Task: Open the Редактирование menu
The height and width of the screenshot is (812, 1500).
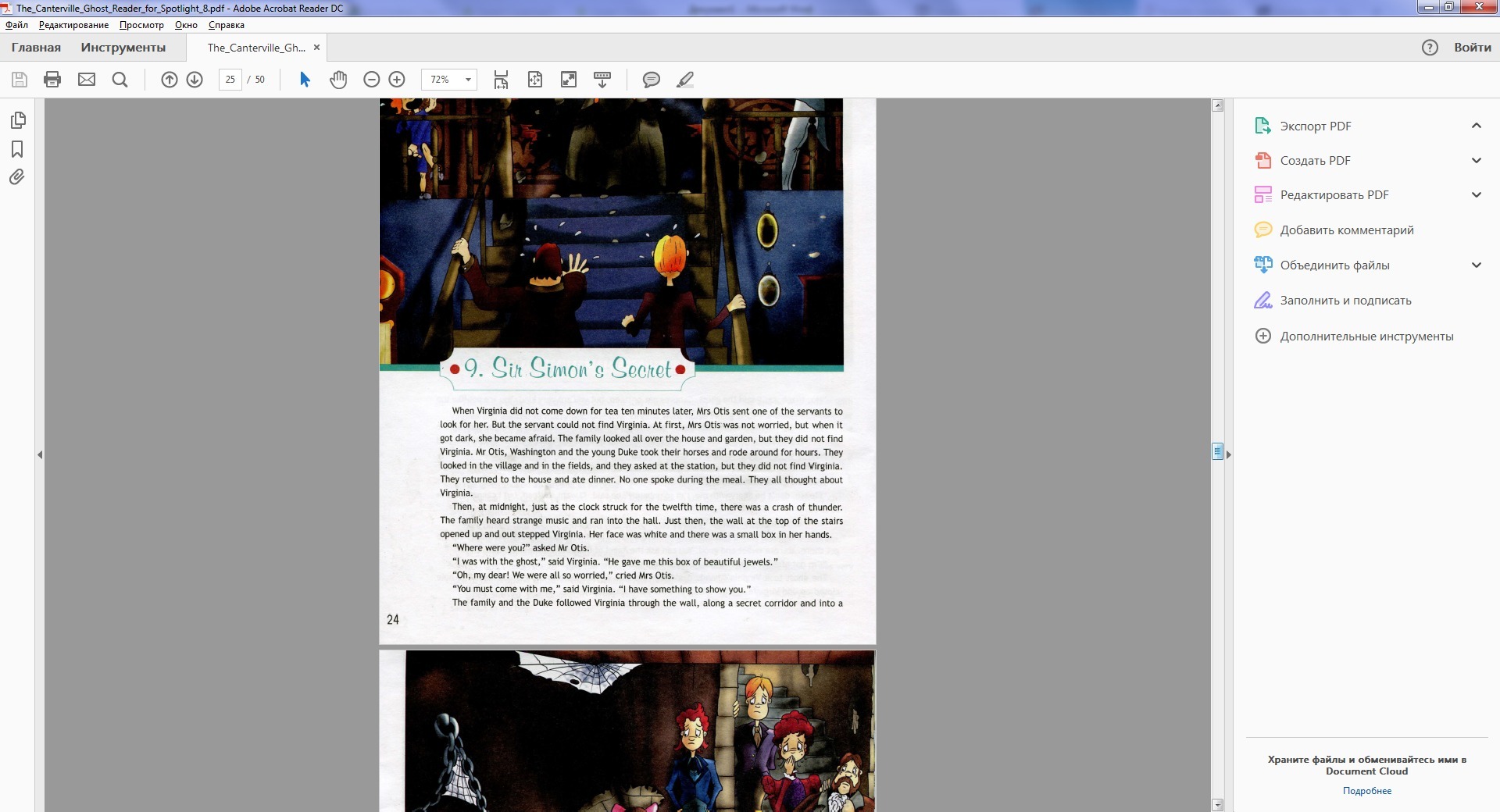Action: (x=73, y=25)
